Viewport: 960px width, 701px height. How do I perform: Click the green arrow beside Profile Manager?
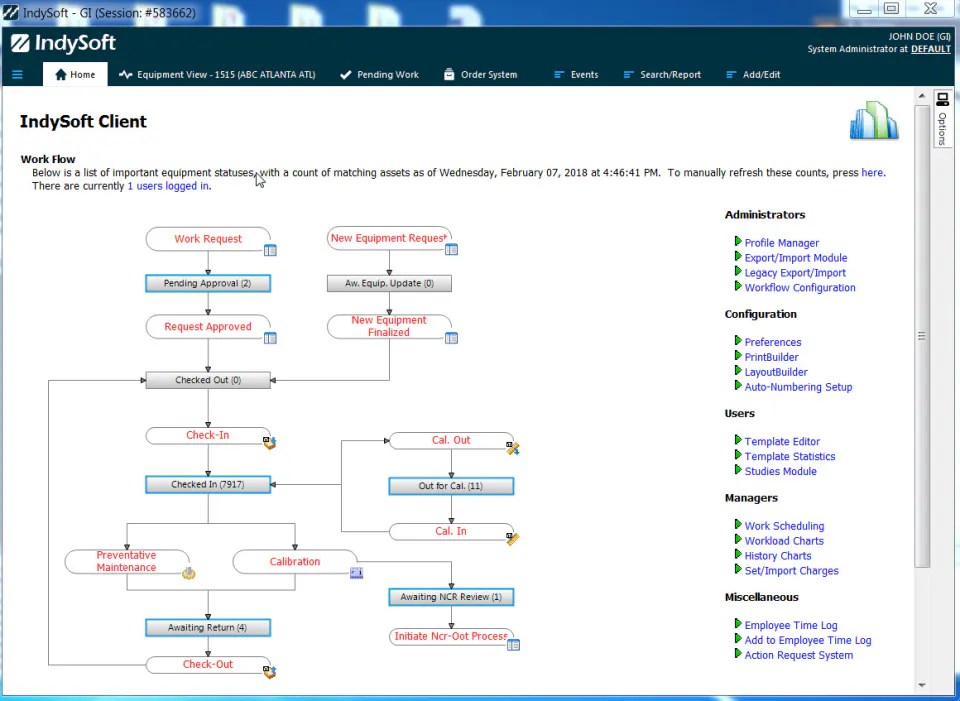click(x=738, y=242)
